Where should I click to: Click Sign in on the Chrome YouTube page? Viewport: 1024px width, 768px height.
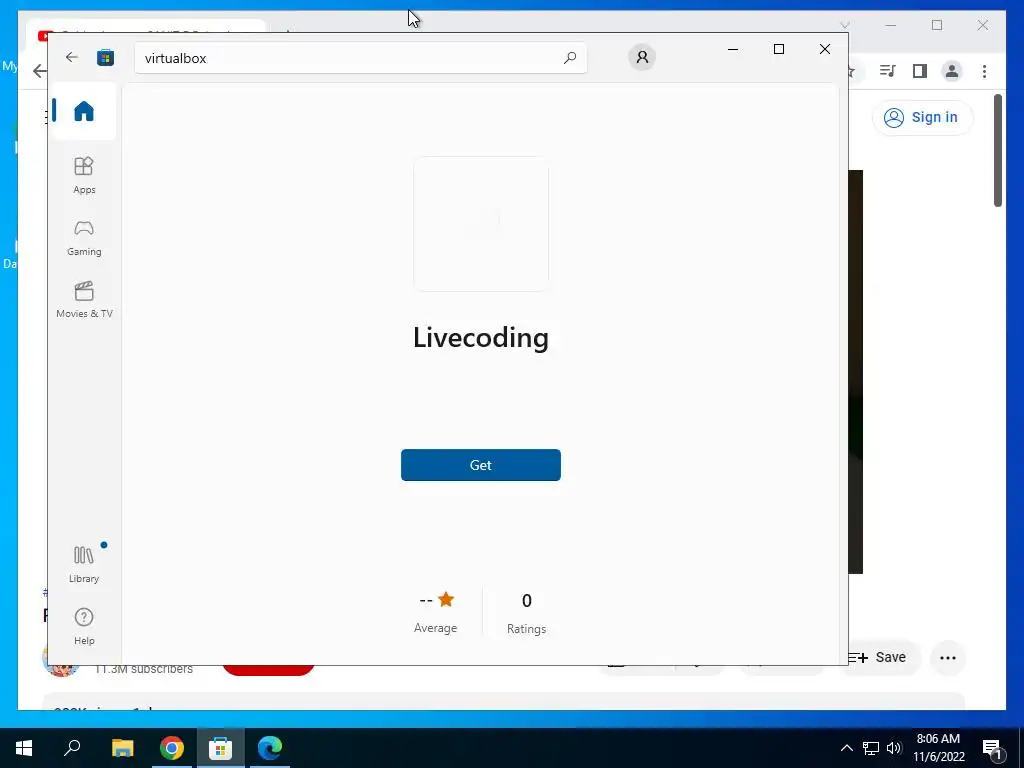[x=922, y=118]
